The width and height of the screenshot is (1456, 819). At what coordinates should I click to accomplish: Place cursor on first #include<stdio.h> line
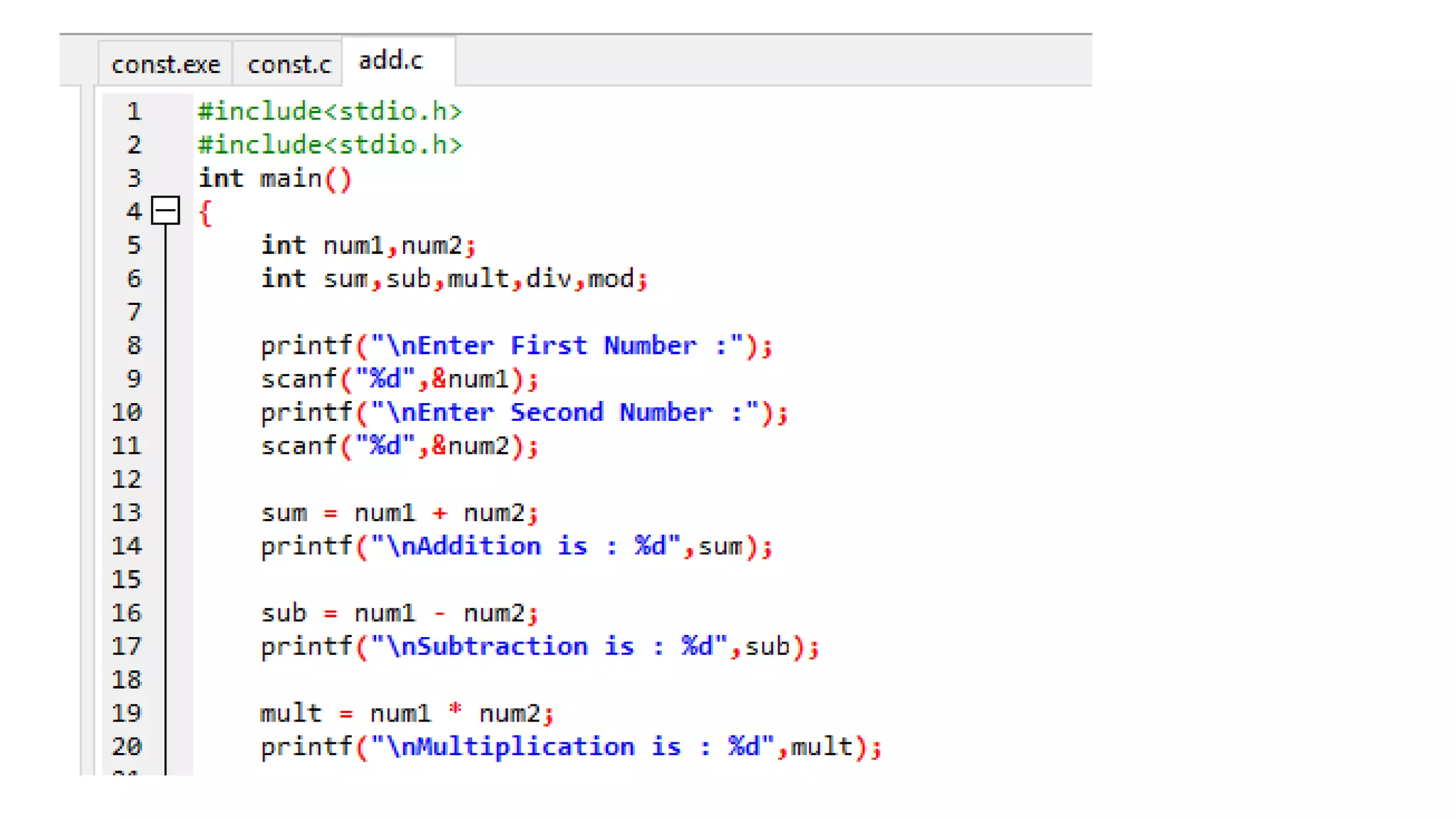330,112
